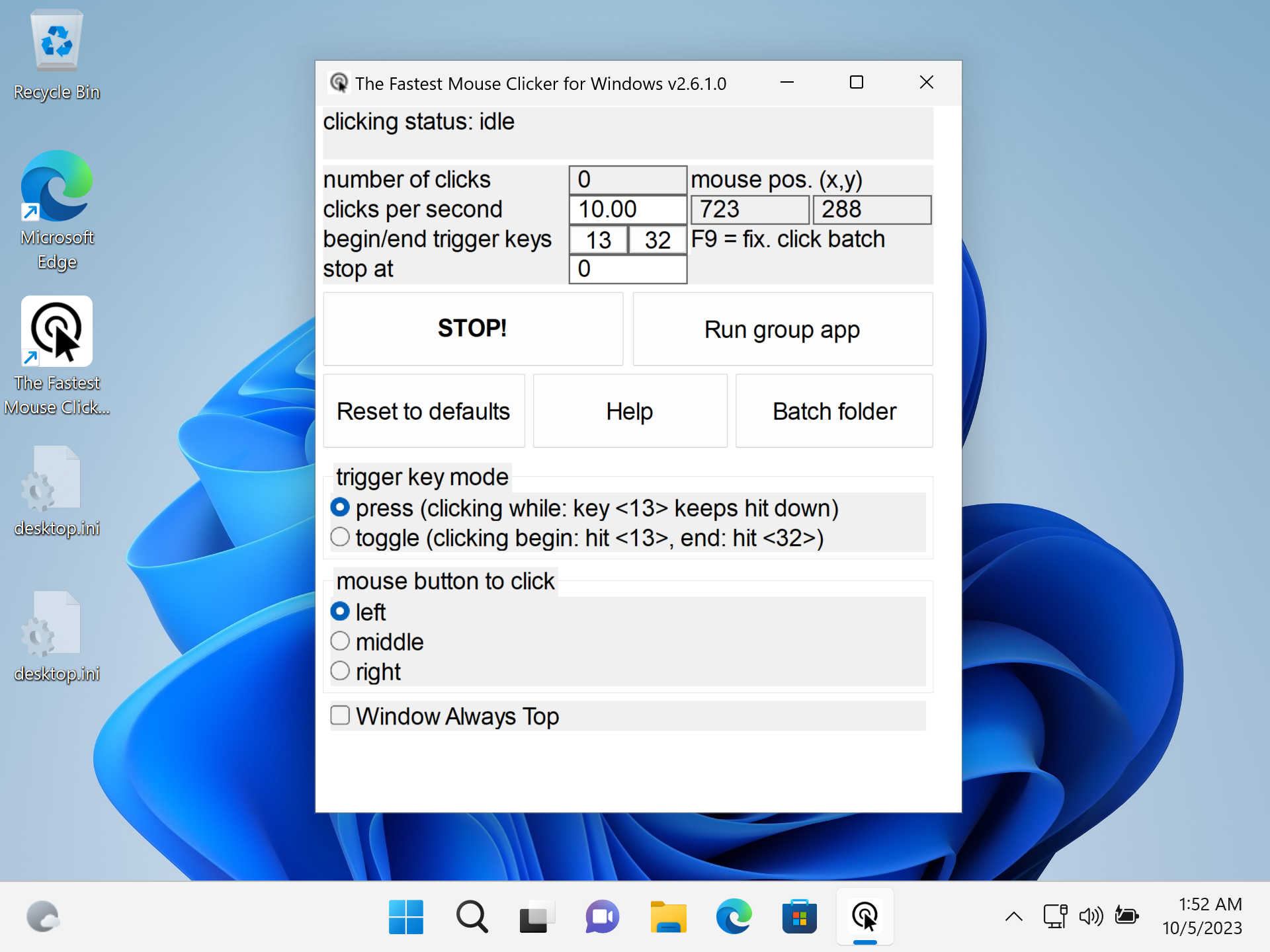The image size is (1270, 952).
Task: Click the Batch folder button
Action: [x=835, y=410]
